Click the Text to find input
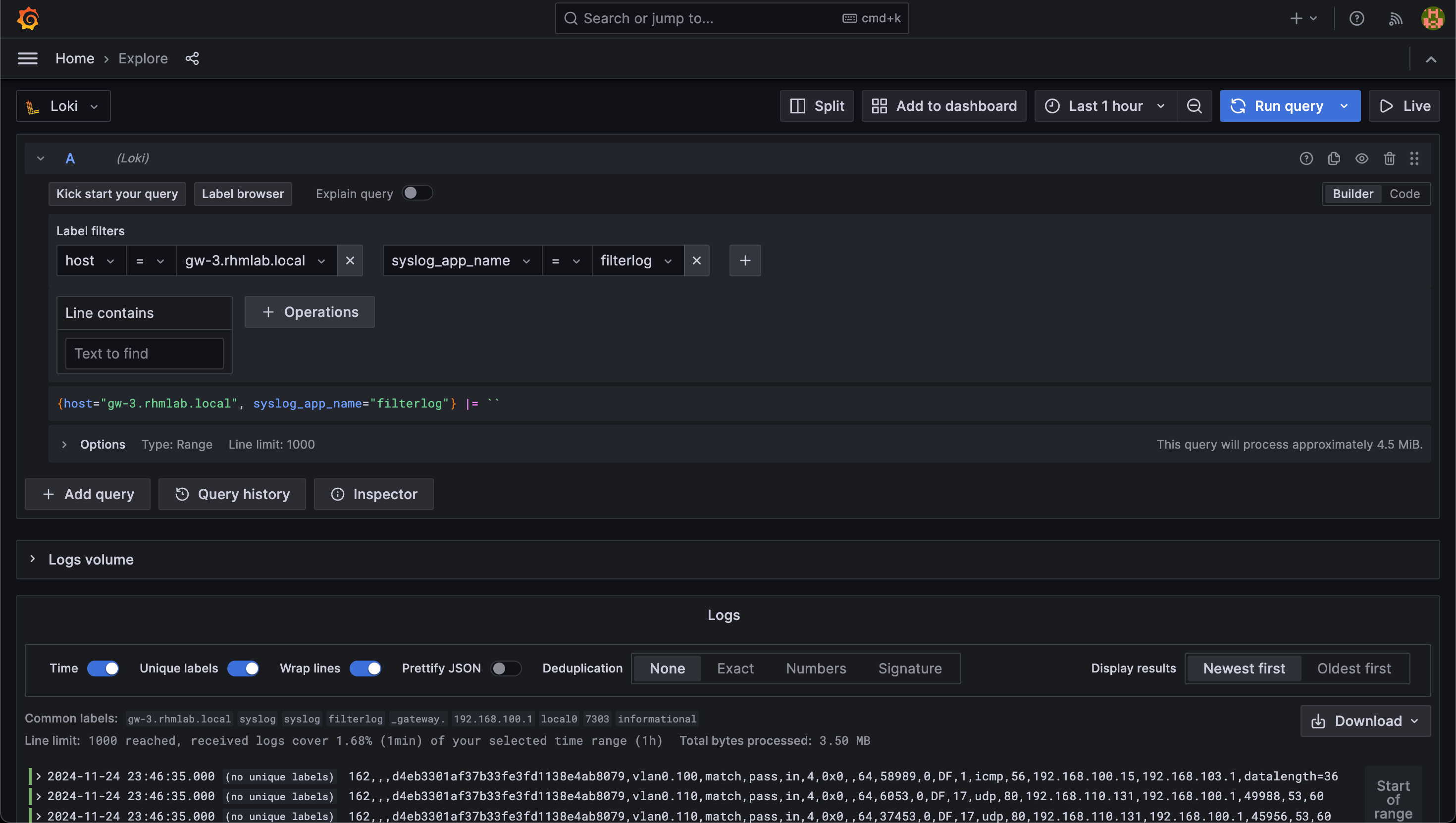Viewport: 1456px width, 823px height. (x=145, y=353)
